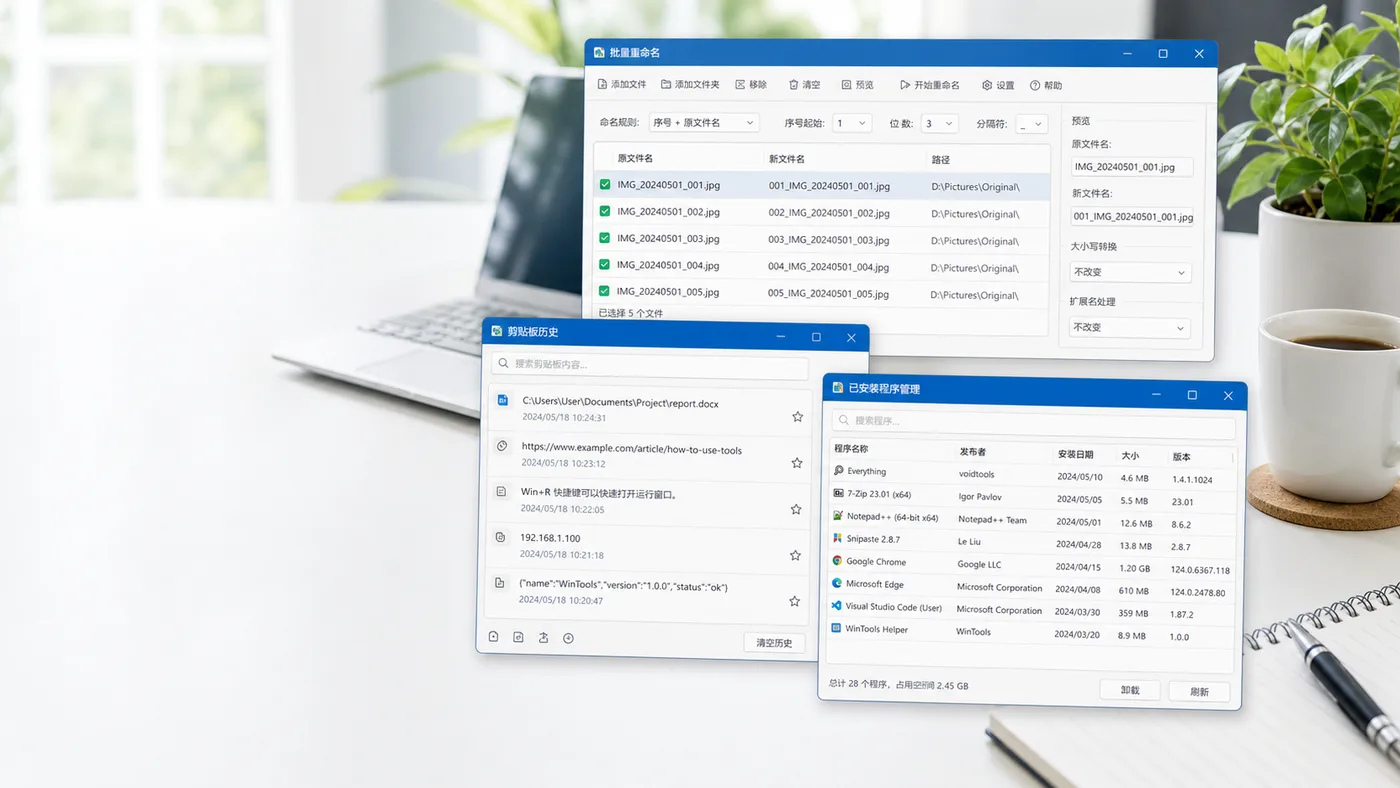The image size is (1400, 788).
Task: Open the 序号起始 dropdown
Action: 852,123
